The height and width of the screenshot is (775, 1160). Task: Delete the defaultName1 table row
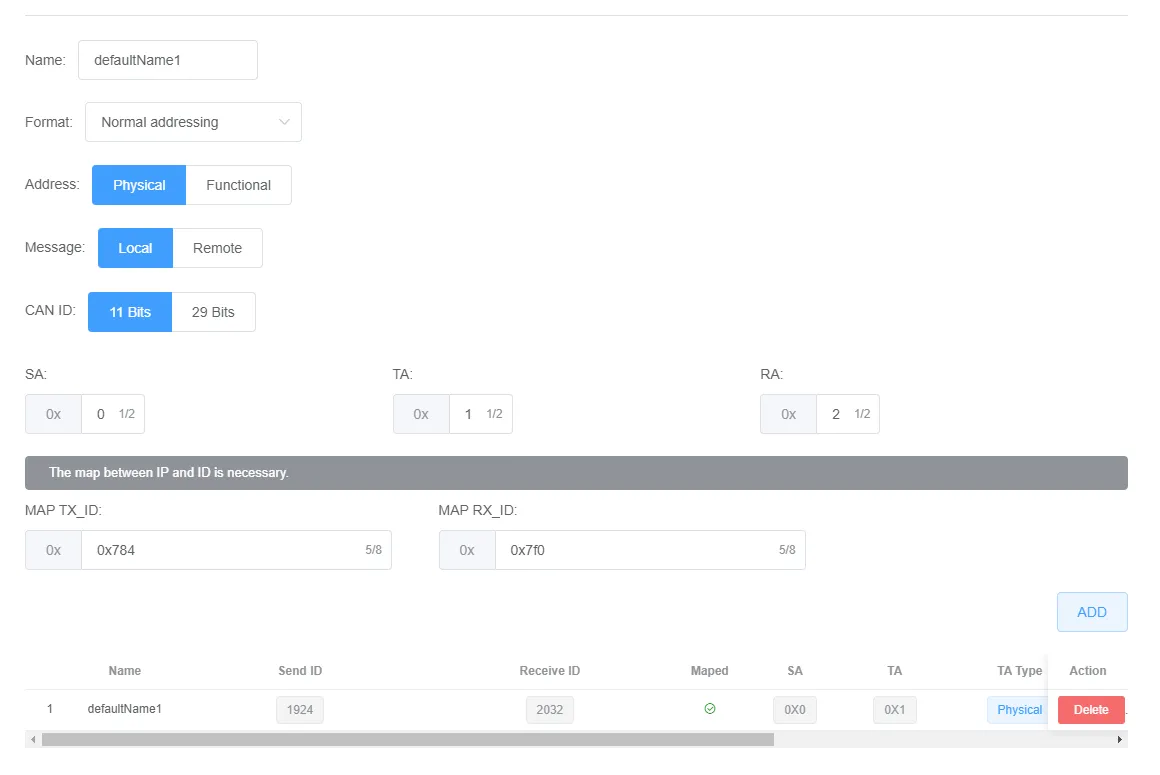tap(1091, 710)
